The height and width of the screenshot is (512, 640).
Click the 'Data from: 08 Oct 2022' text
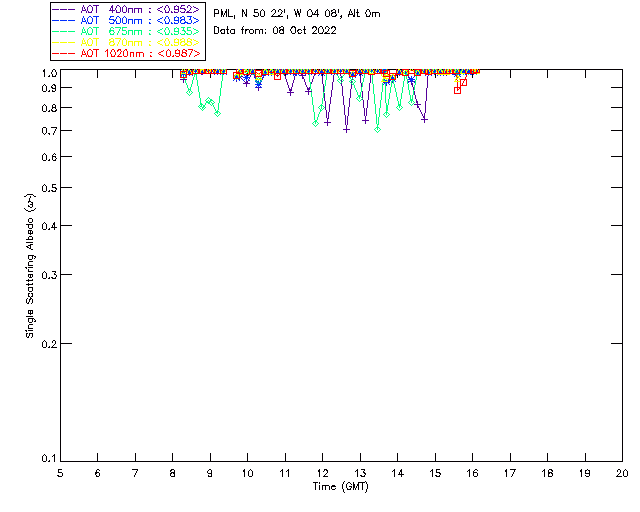275,31
